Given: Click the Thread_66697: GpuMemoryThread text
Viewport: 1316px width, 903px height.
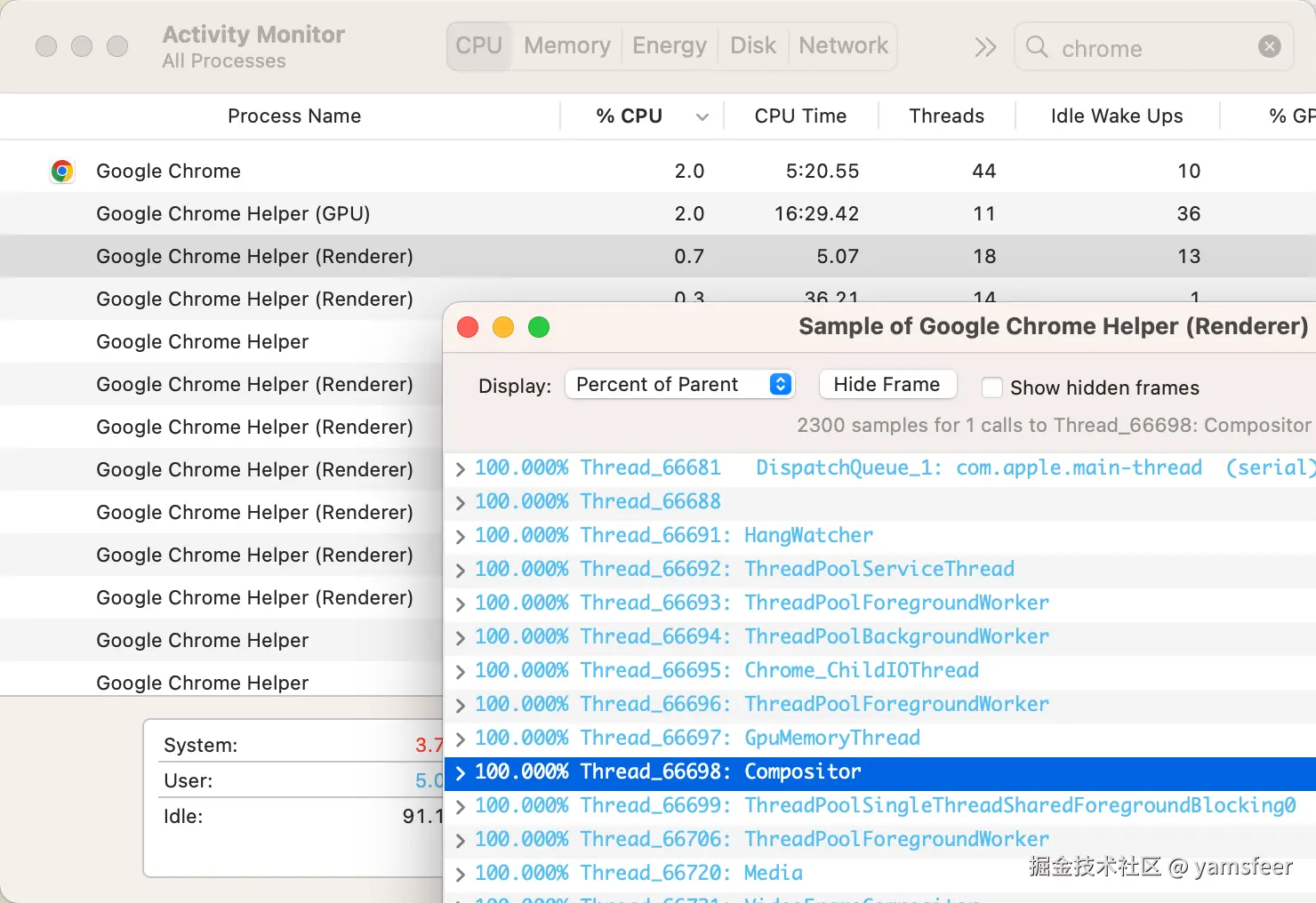Looking at the screenshot, I should [750, 738].
